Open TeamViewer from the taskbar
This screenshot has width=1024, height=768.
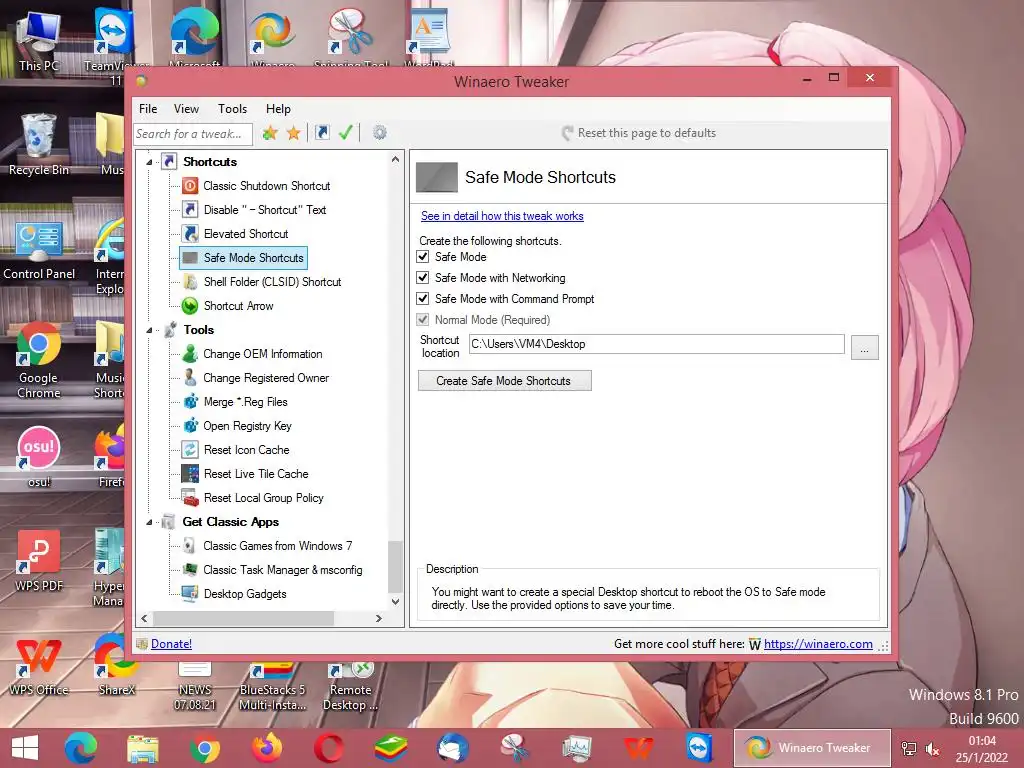tap(701, 748)
